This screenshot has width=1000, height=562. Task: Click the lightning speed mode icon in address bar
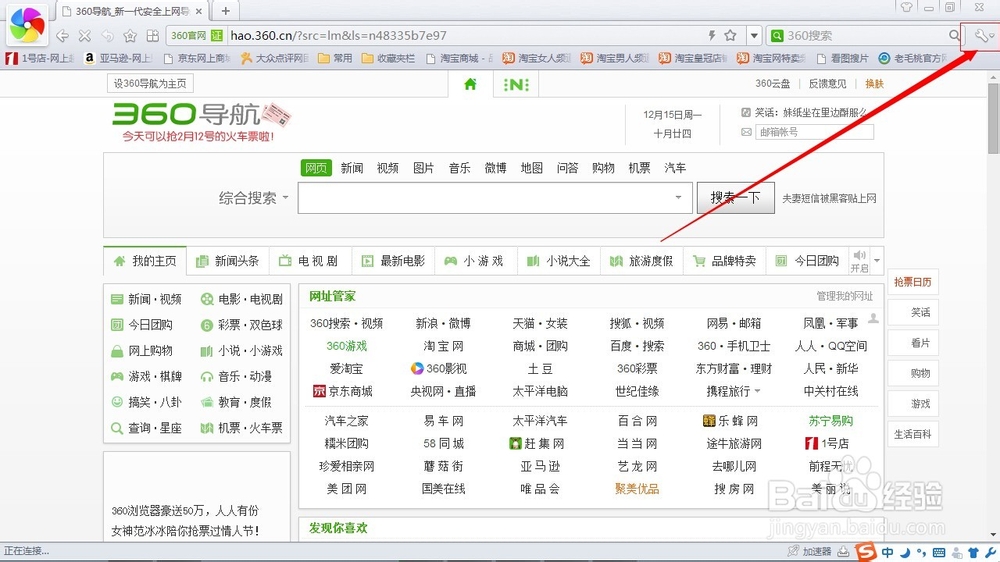[712, 35]
